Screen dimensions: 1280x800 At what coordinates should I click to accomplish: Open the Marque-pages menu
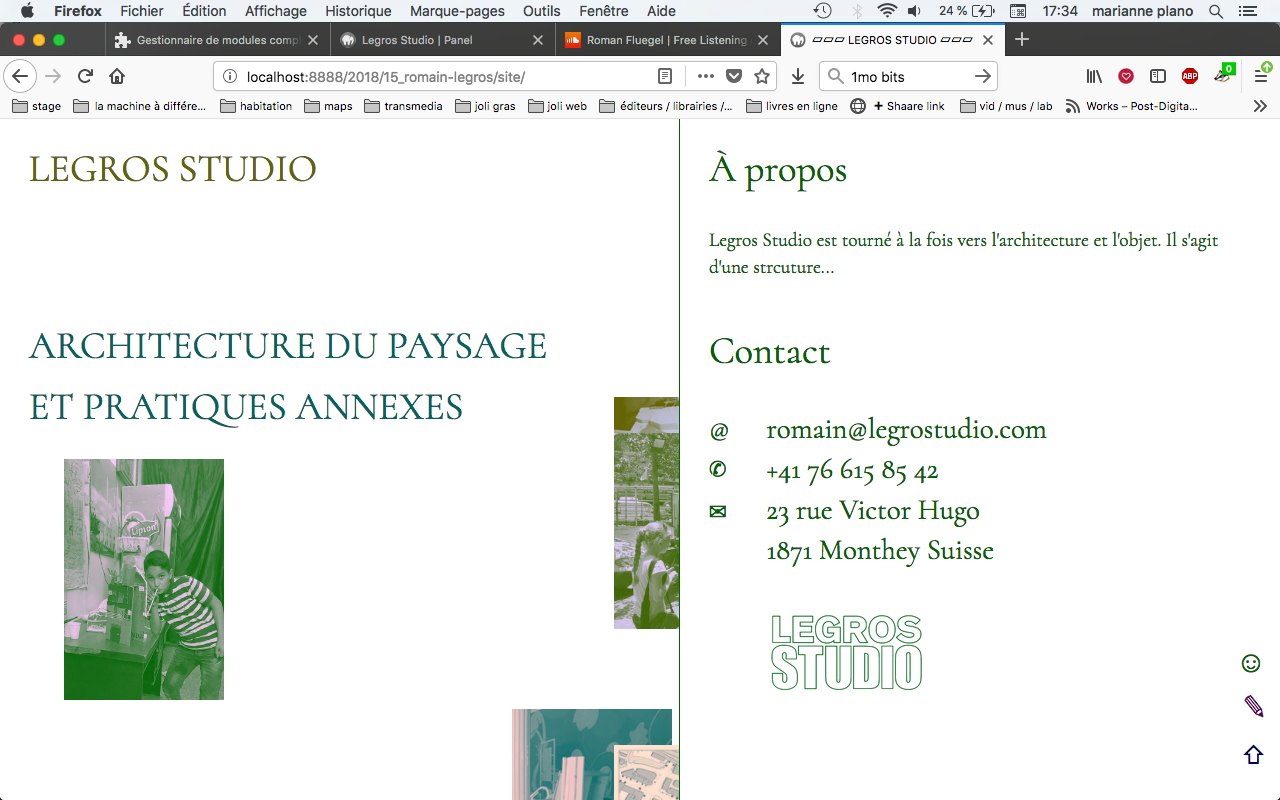tap(457, 11)
